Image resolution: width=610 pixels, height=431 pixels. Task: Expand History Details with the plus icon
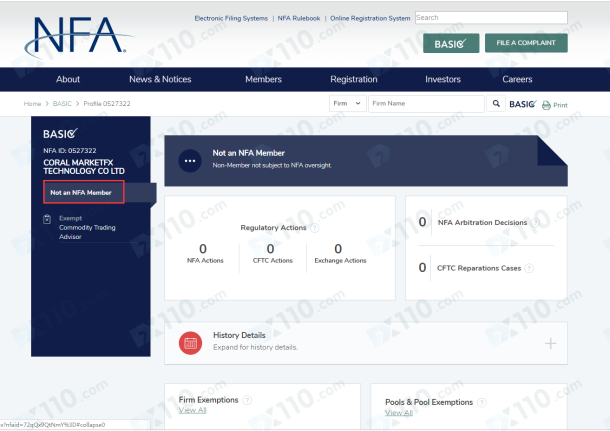coord(550,343)
